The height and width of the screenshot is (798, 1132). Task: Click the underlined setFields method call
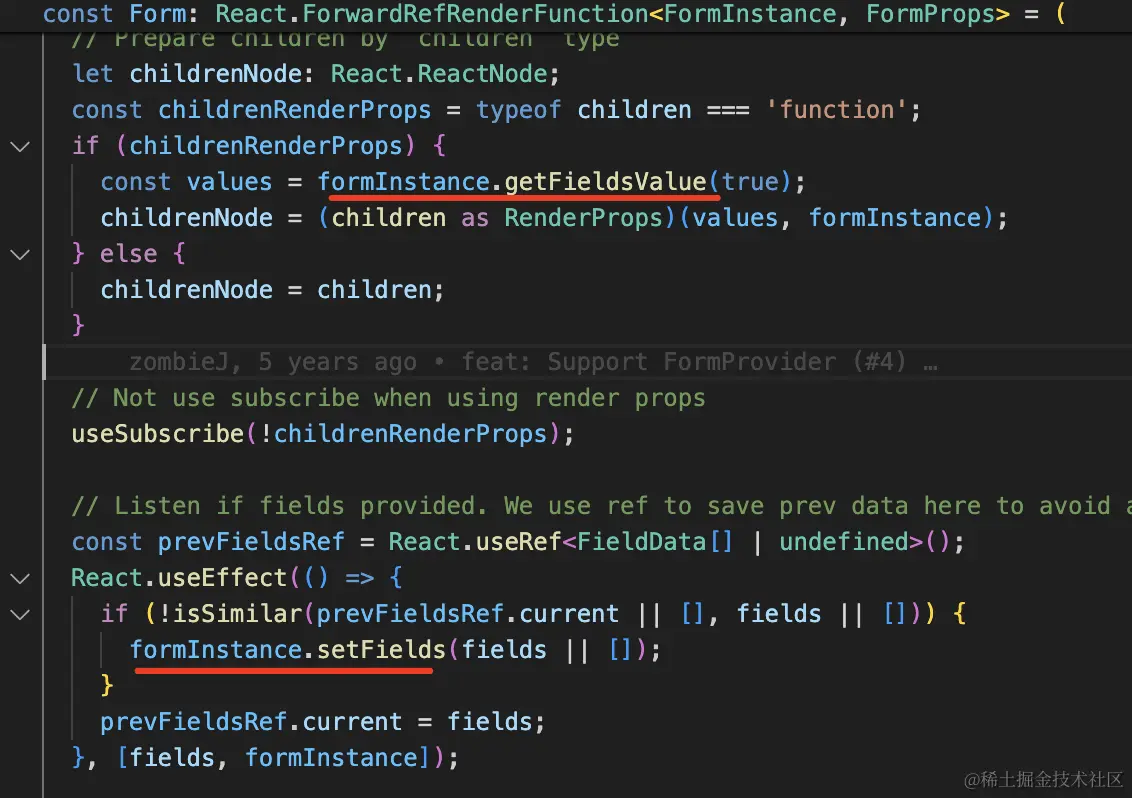[x=381, y=650]
